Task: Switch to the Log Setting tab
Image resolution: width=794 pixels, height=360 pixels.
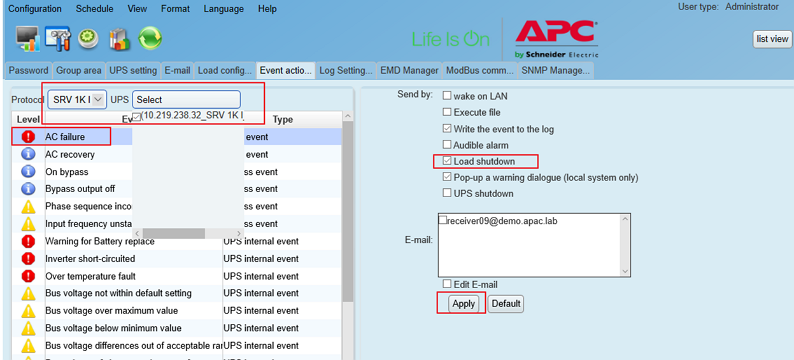Action: click(346, 71)
